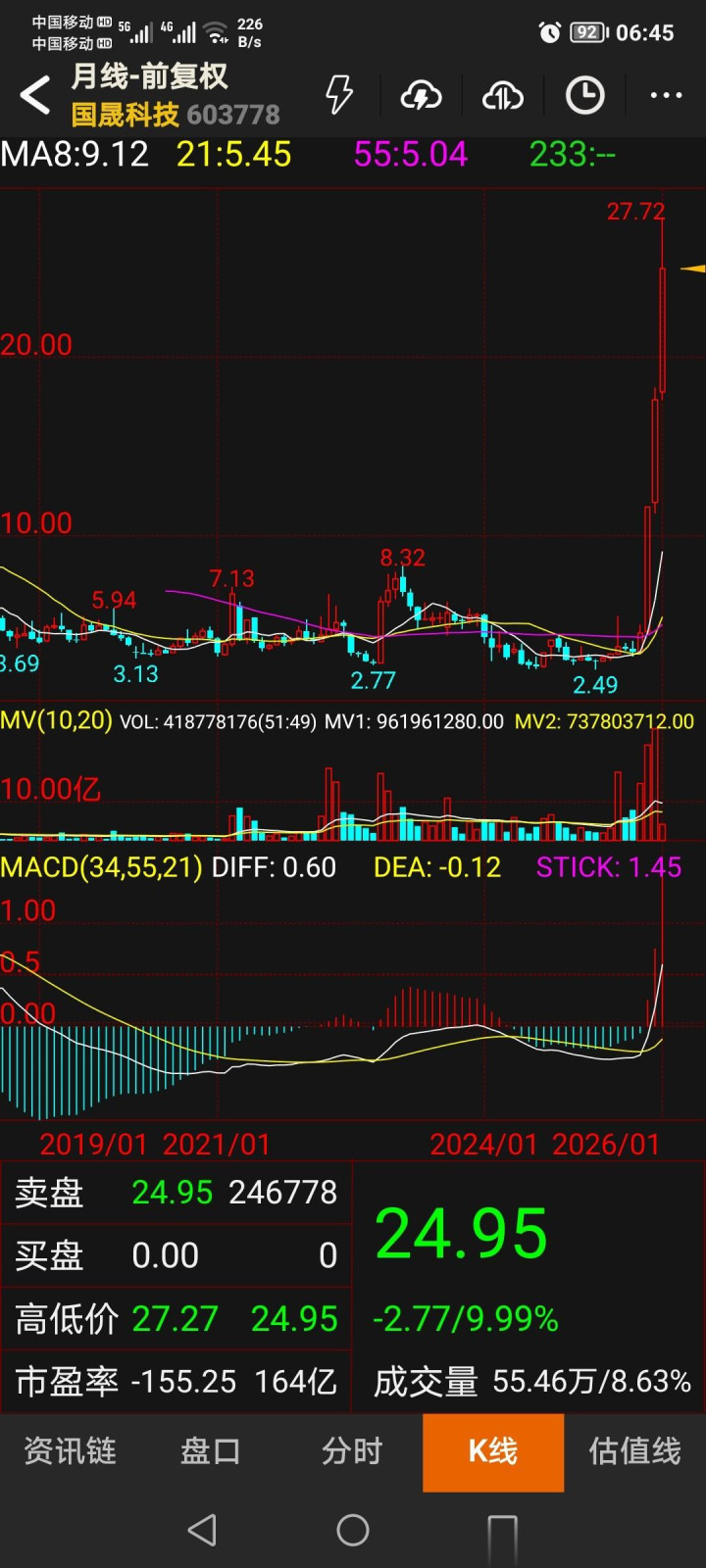Tap the green 233:-- moving average label
The height and width of the screenshot is (1568, 706).
click(x=573, y=154)
